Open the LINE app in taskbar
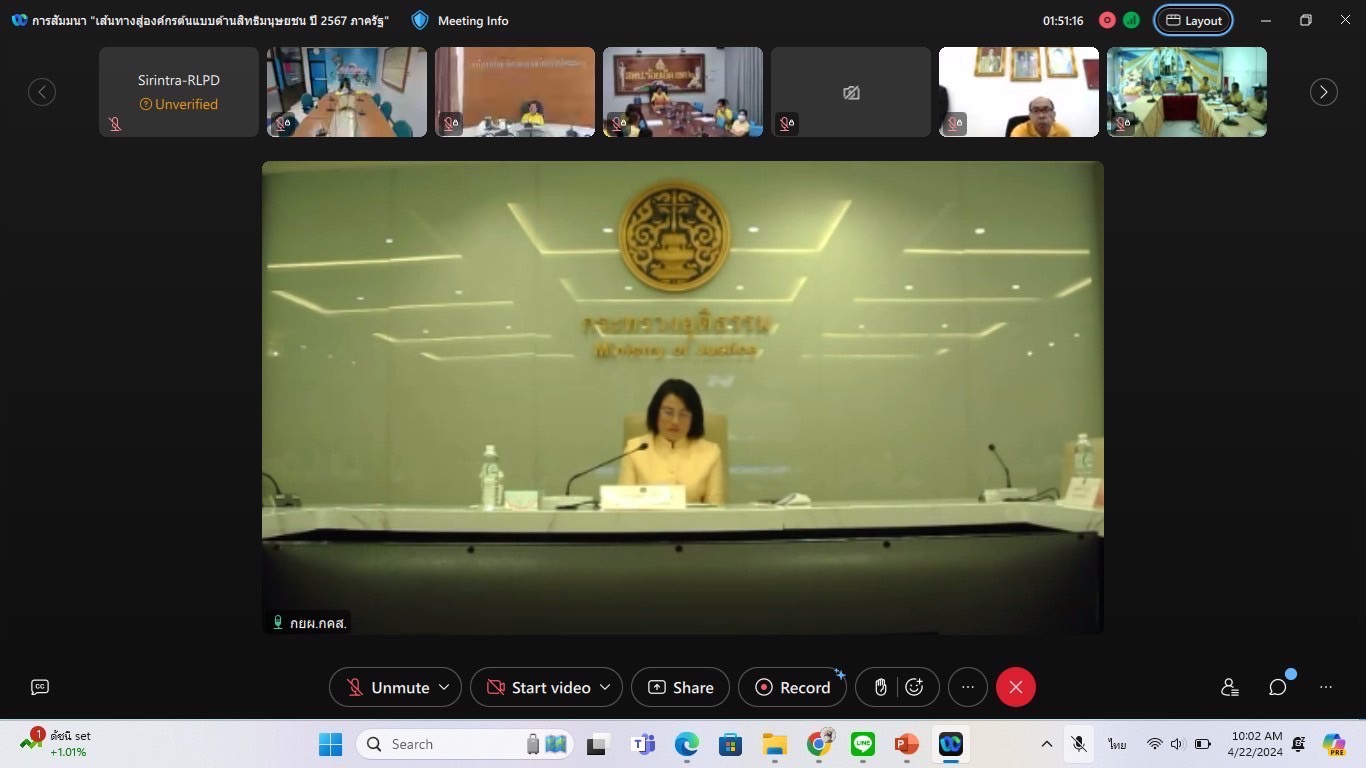The width and height of the screenshot is (1366, 768). (x=863, y=744)
